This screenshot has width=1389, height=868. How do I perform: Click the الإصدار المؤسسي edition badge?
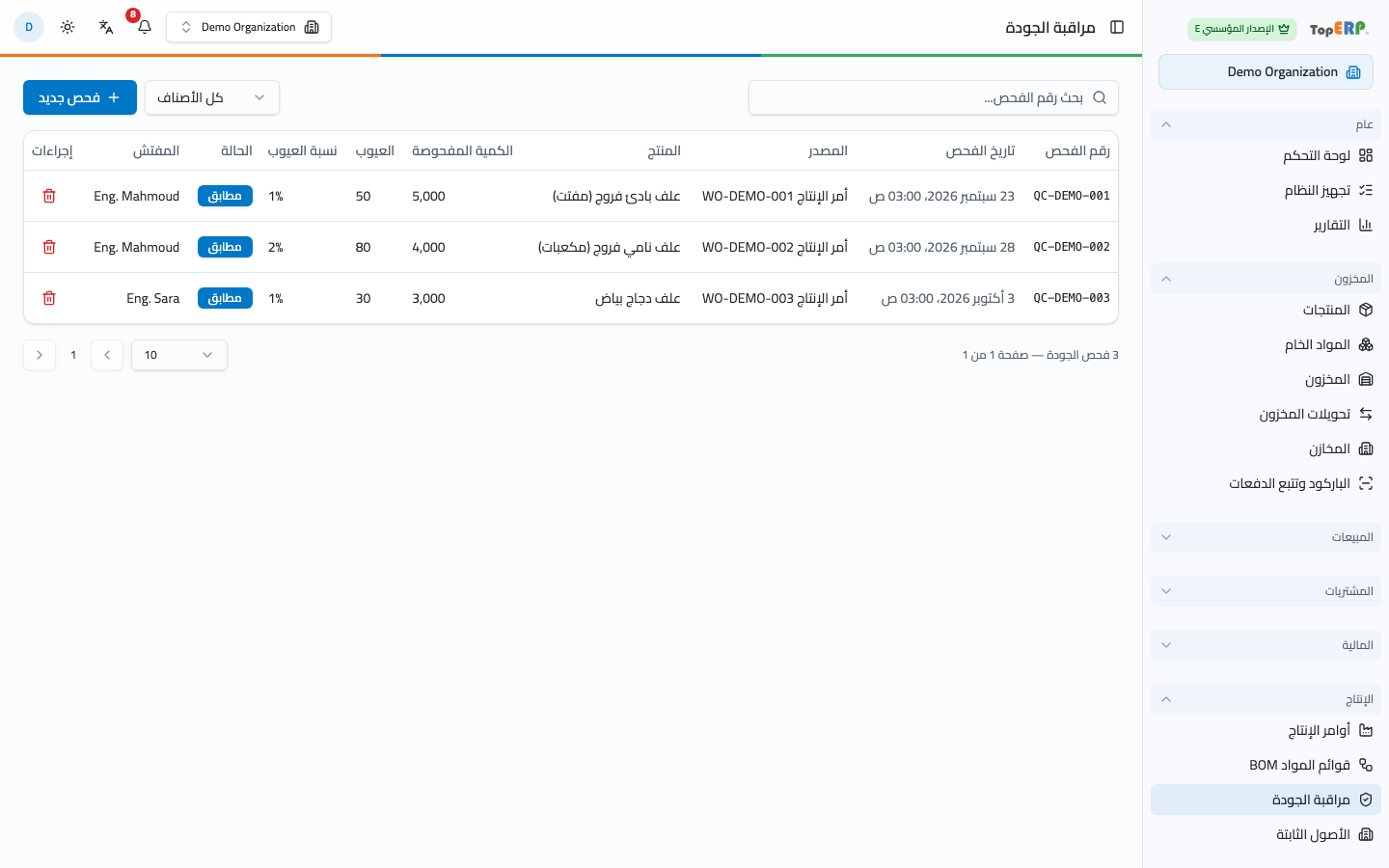[1242, 29]
